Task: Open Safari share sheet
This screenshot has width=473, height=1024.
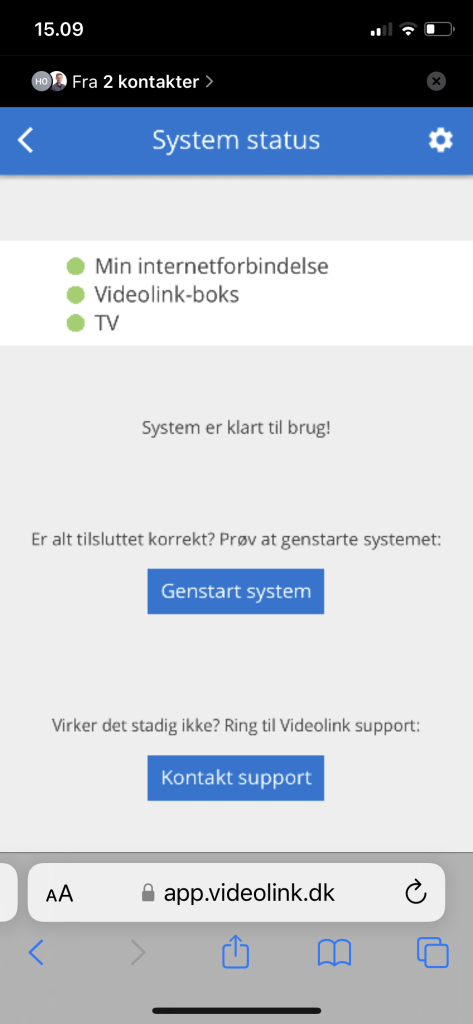Action: tap(236, 953)
